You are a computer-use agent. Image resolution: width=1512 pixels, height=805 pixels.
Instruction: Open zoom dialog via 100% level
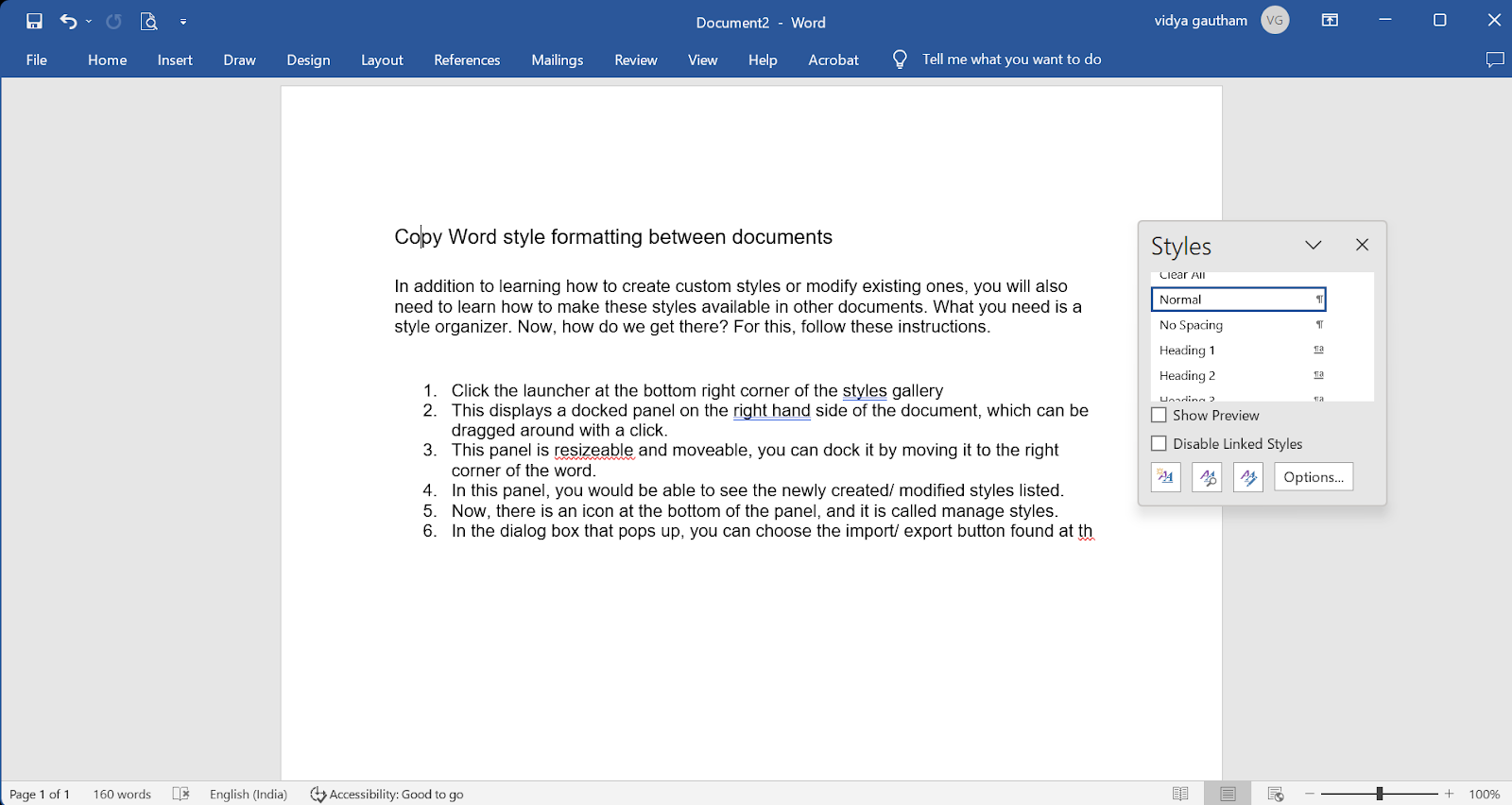click(1485, 794)
